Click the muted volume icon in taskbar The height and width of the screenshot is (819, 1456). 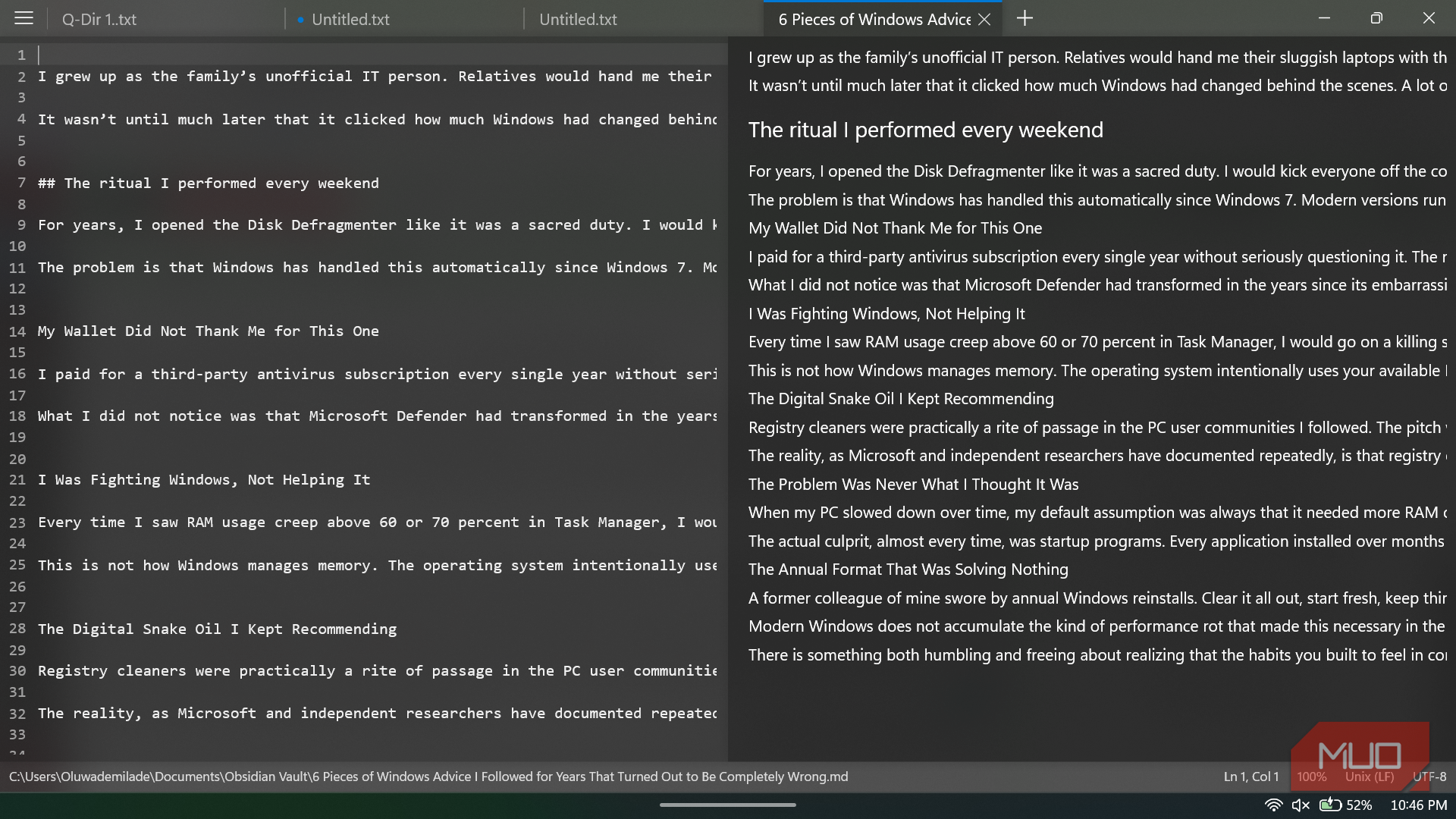1301,805
